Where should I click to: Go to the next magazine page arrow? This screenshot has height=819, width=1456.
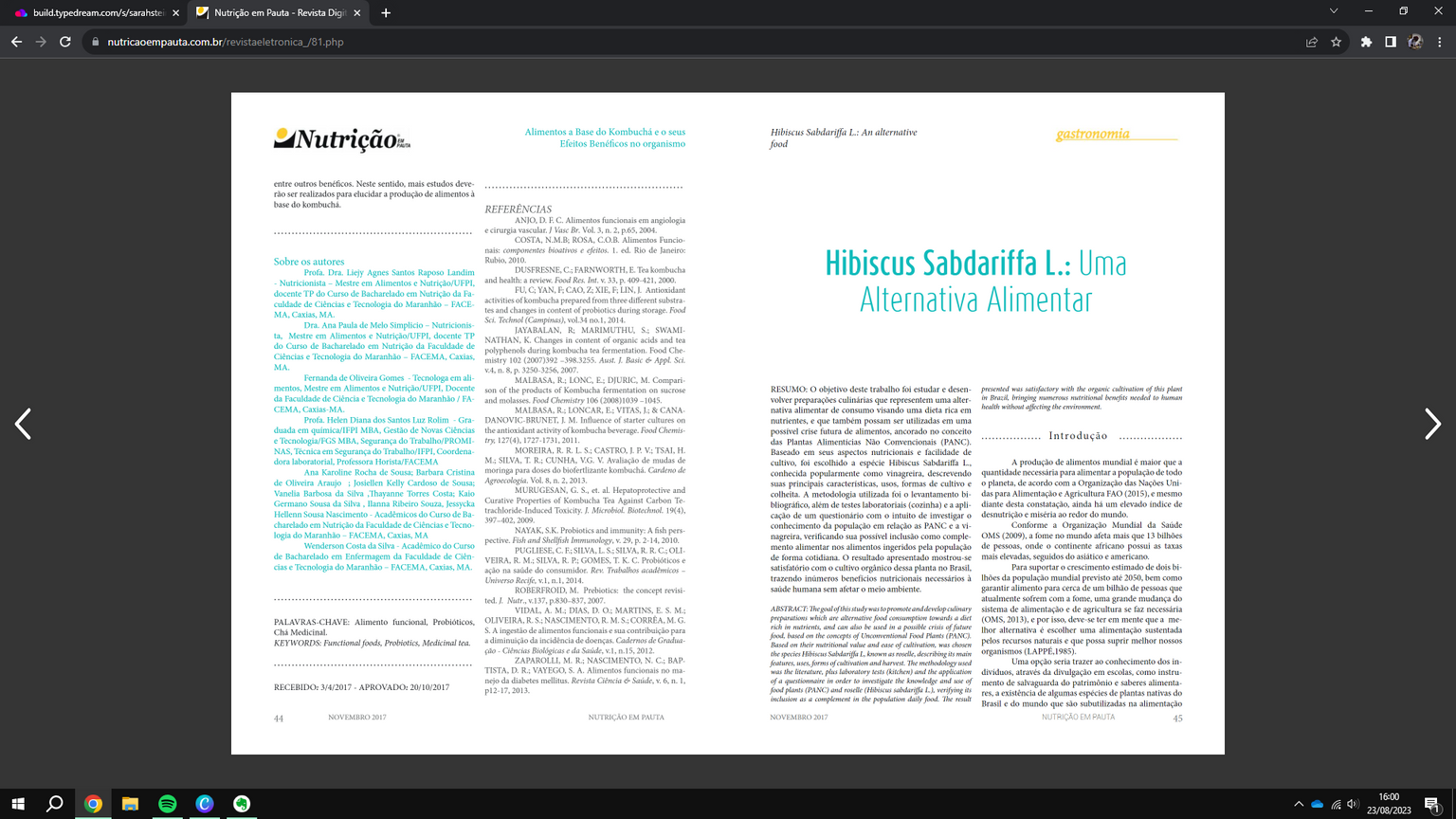[x=1432, y=424]
